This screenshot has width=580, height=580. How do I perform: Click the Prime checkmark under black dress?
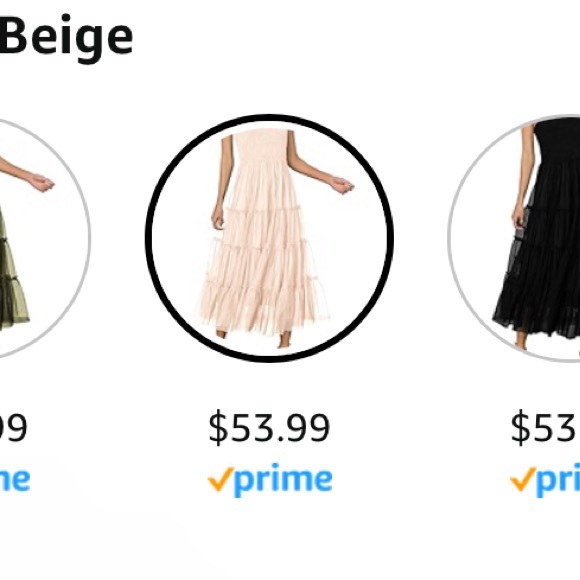523,479
